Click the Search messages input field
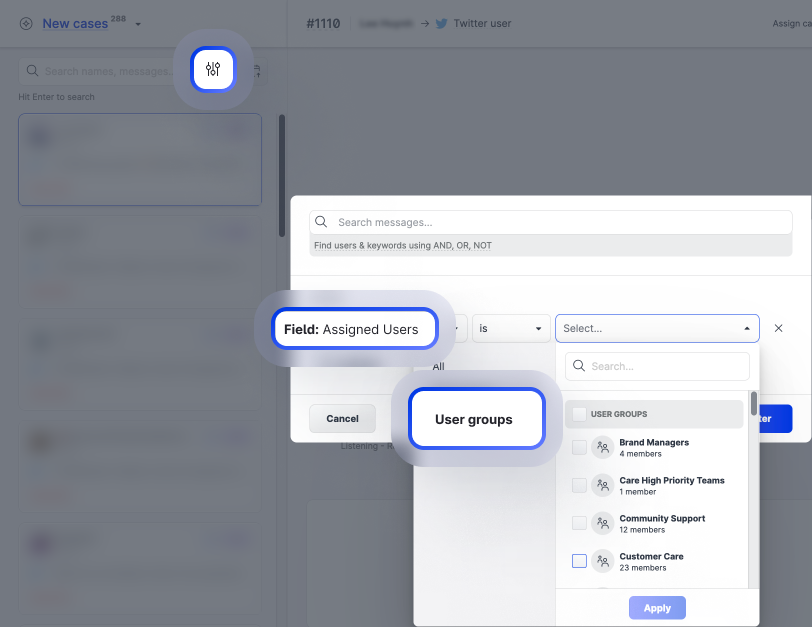The height and width of the screenshot is (627, 812). tap(550, 223)
